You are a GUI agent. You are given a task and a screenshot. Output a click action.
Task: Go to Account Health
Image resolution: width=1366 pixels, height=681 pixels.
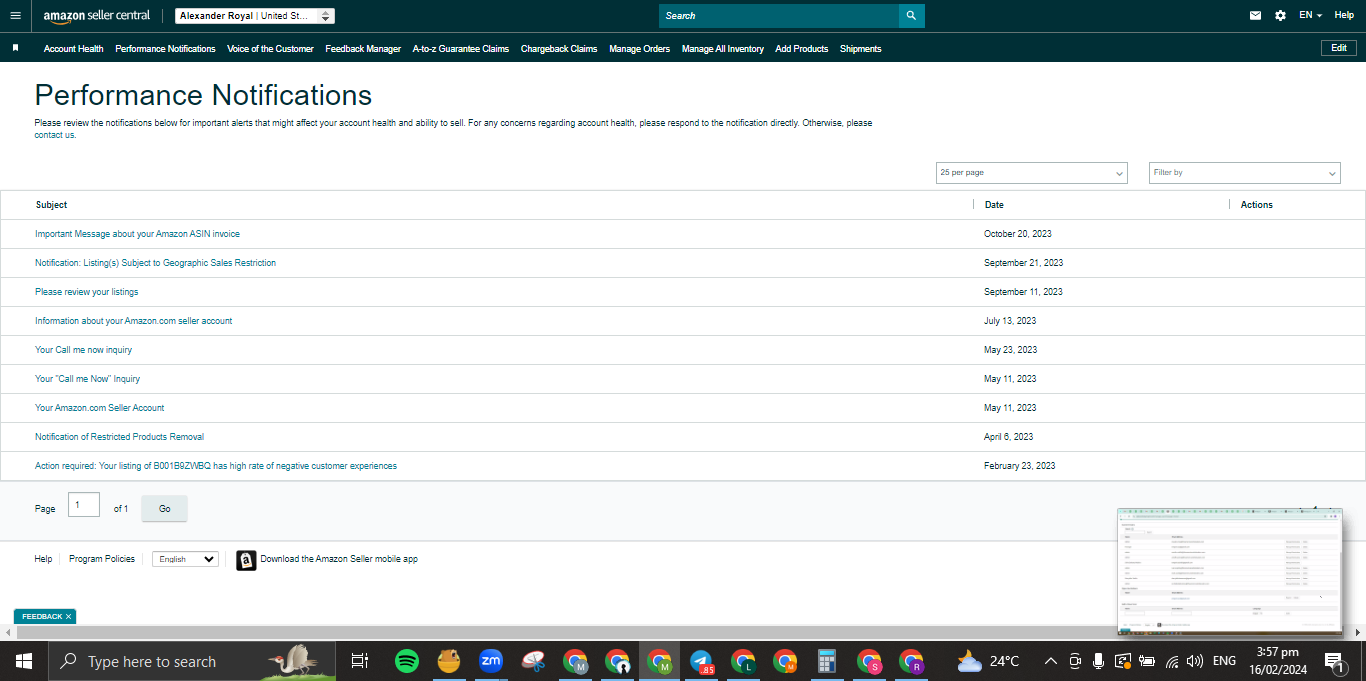pos(73,49)
